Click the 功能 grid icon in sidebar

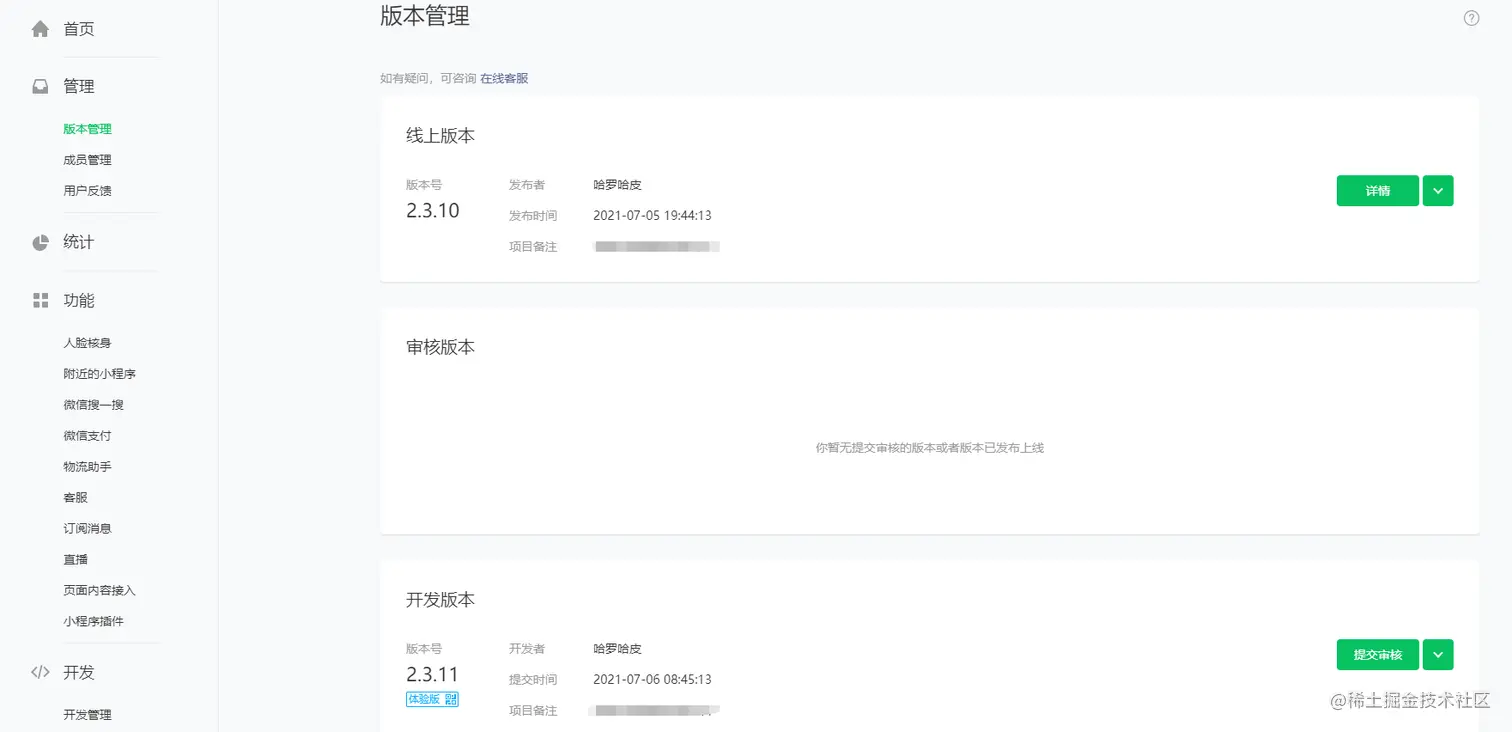coord(40,299)
